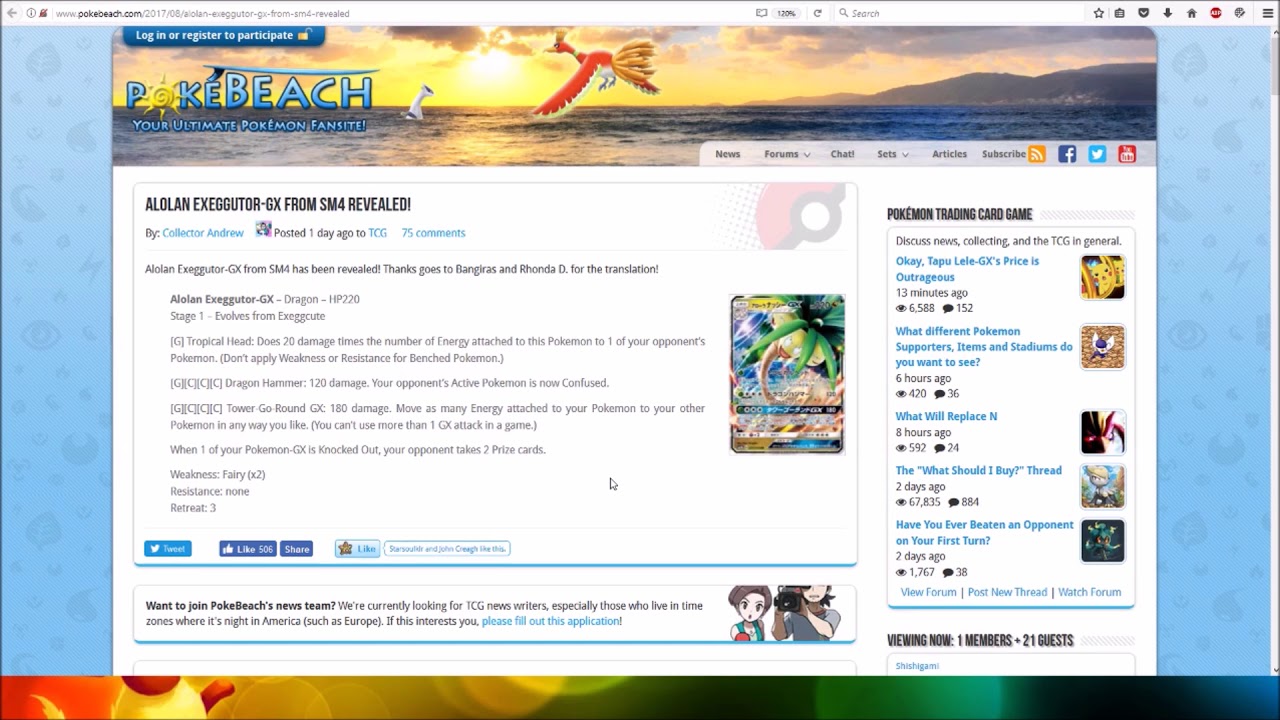Open What different Pokemon Supporters thread
The image size is (1280, 720).
coord(984,347)
